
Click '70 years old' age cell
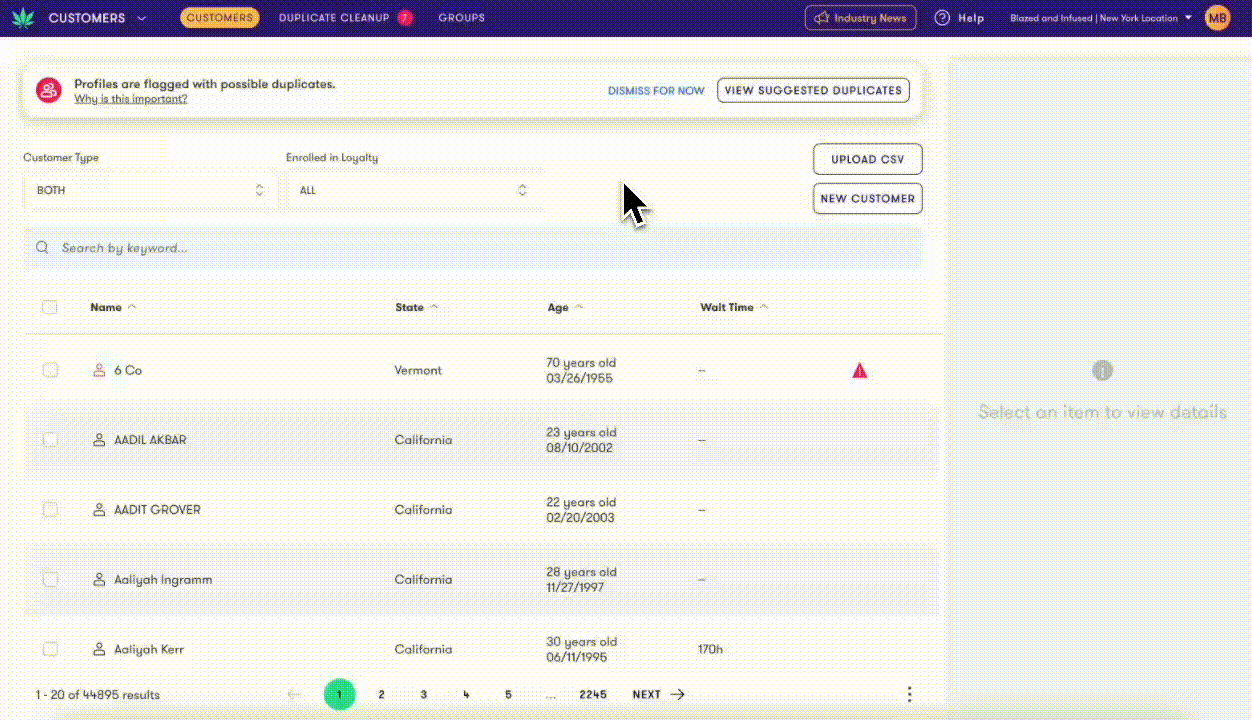[581, 363]
